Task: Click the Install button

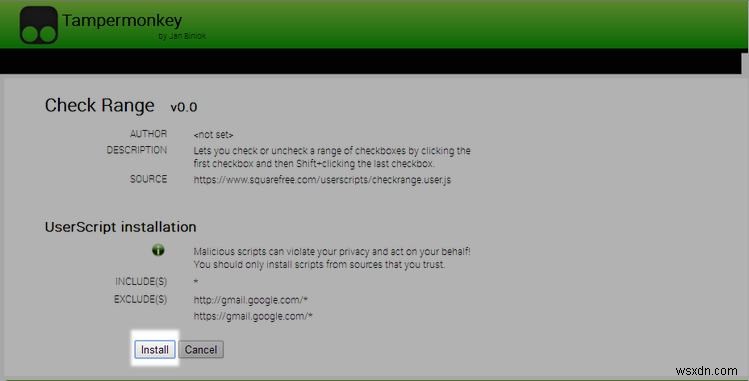Action: (155, 349)
